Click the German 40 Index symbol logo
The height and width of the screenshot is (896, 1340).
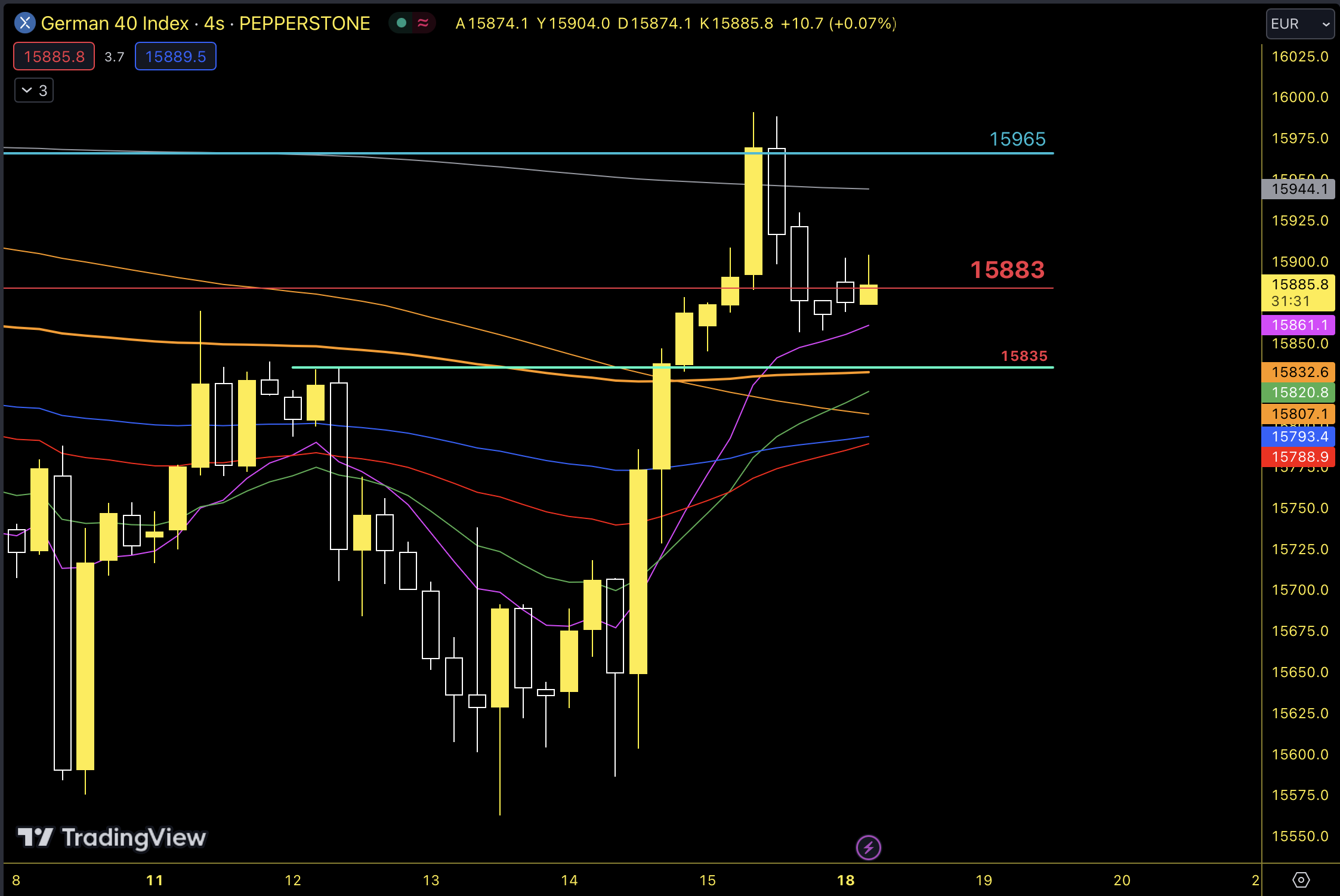click(24, 23)
